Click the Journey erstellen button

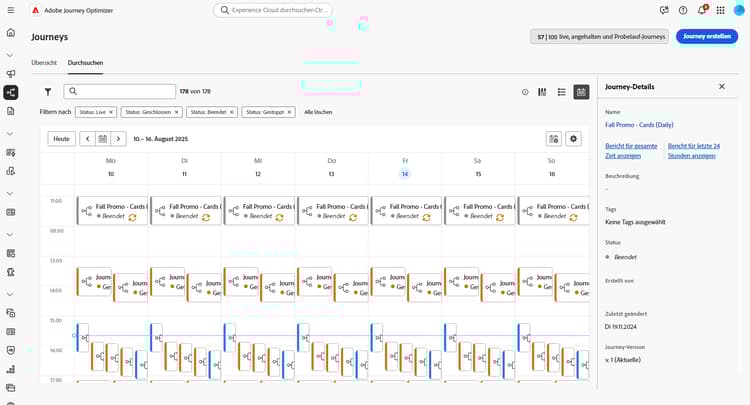(x=707, y=36)
